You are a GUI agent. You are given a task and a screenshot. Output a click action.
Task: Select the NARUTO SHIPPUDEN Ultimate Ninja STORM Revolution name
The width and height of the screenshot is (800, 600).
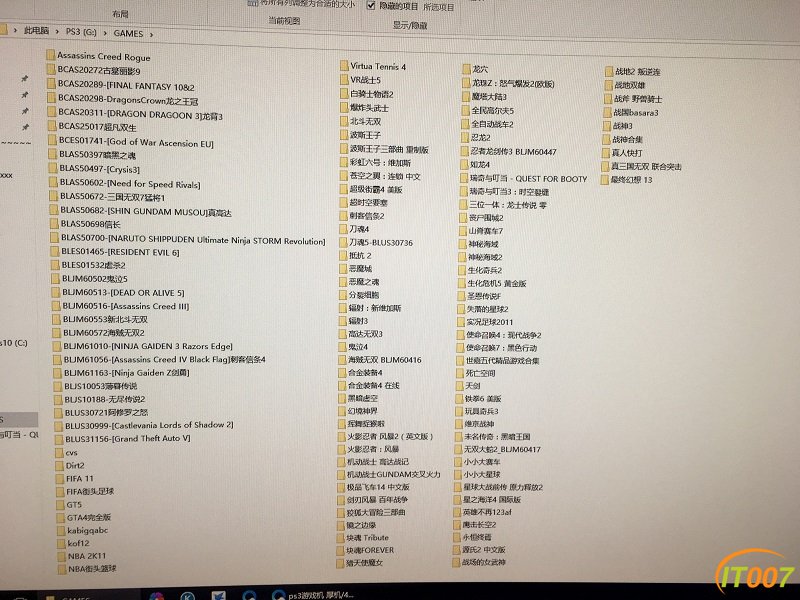[x=193, y=239]
